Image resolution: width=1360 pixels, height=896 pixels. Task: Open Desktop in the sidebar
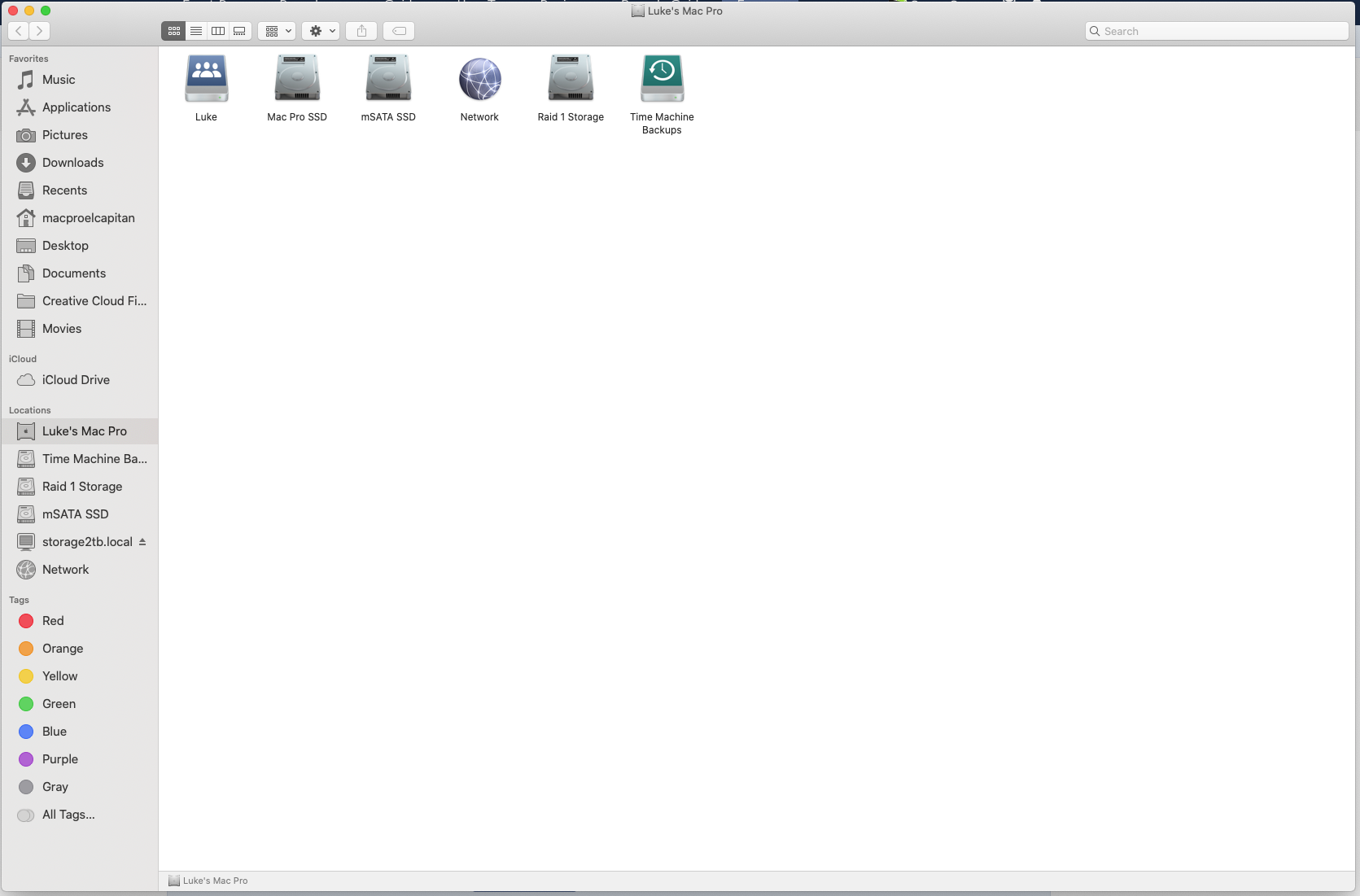click(x=80, y=246)
